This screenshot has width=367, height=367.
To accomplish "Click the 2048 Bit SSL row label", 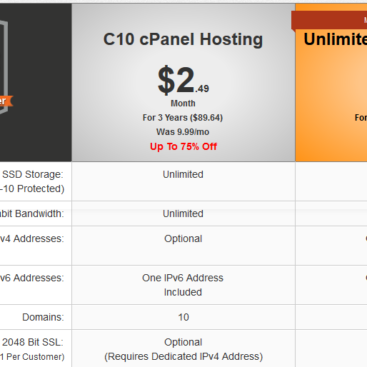I will pyautogui.click(x=33, y=342).
